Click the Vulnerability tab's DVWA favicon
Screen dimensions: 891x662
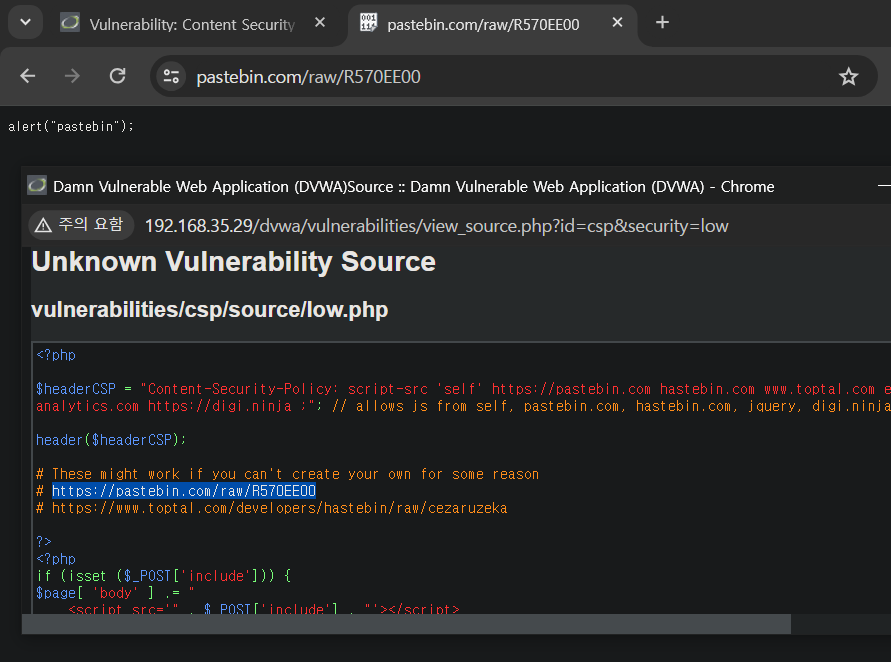coord(70,23)
